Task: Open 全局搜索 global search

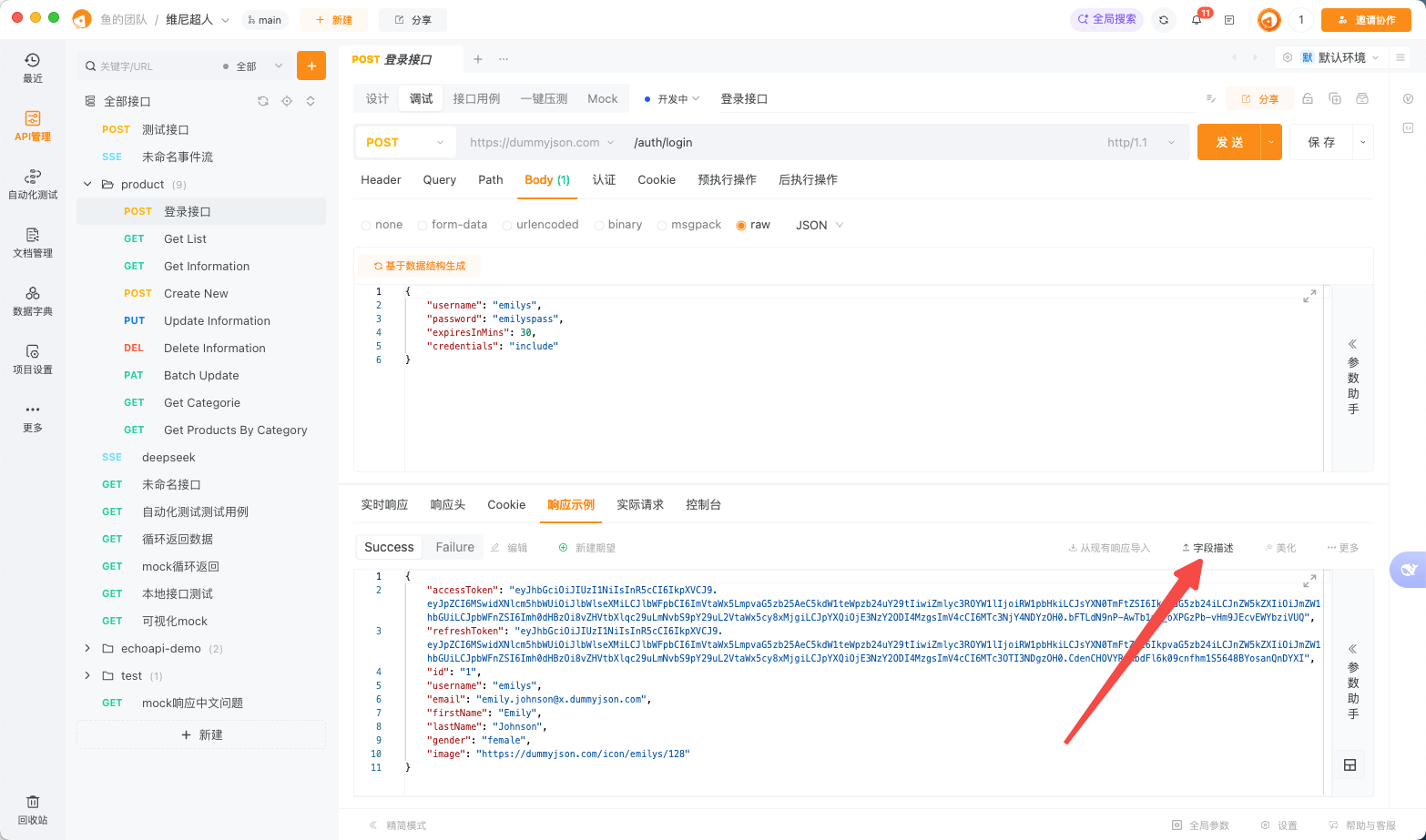Action: 1107,19
